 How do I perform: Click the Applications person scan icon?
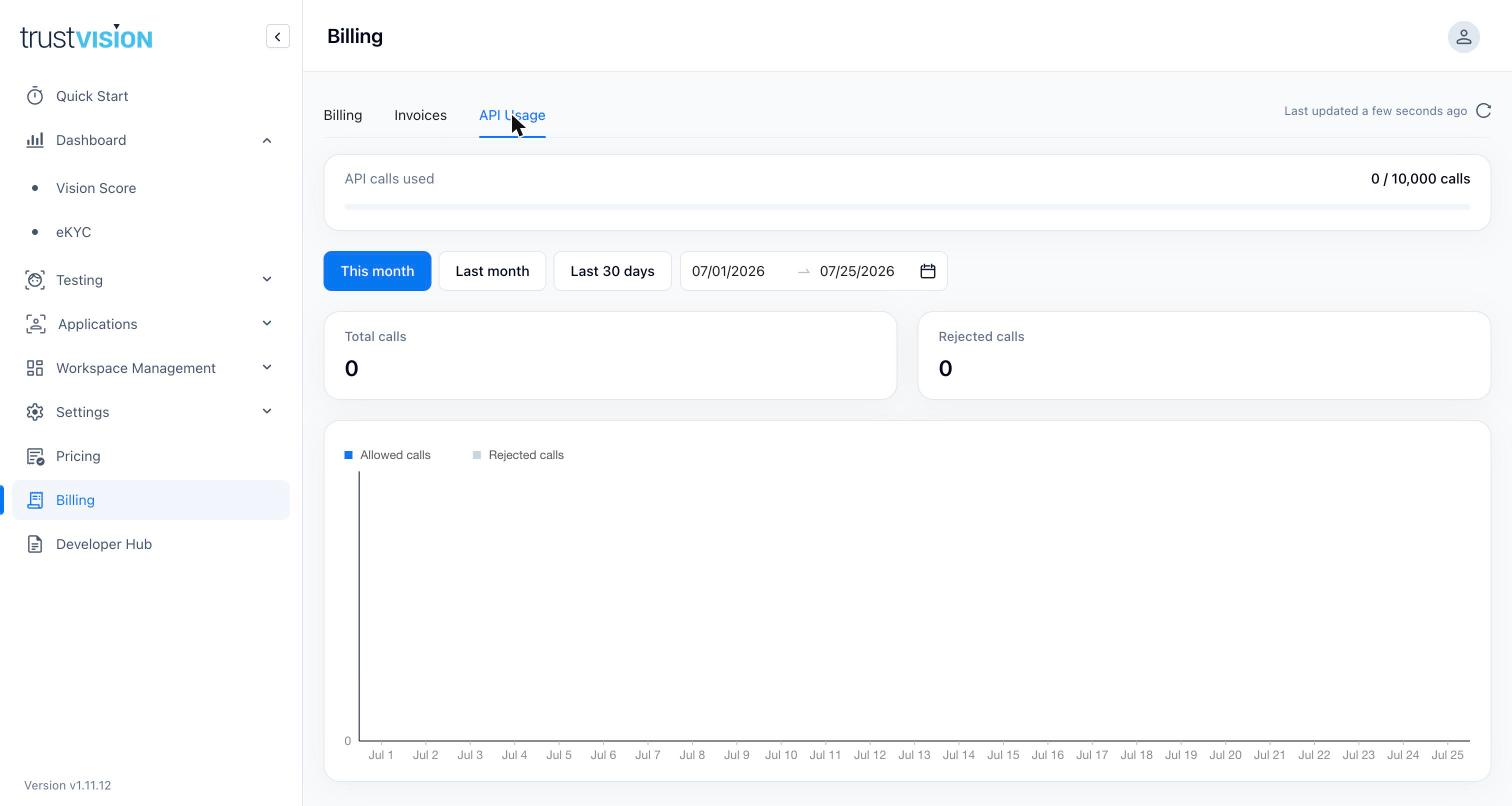click(x=36, y=324)
